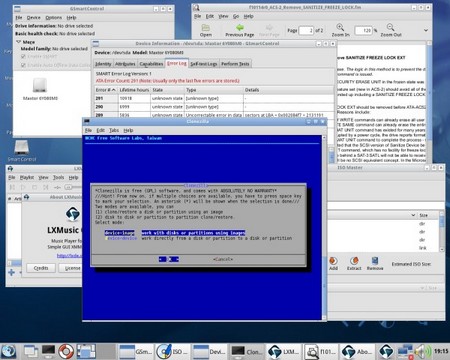Open Tabs menu in Clonezilla terminal

coord(114,130)
